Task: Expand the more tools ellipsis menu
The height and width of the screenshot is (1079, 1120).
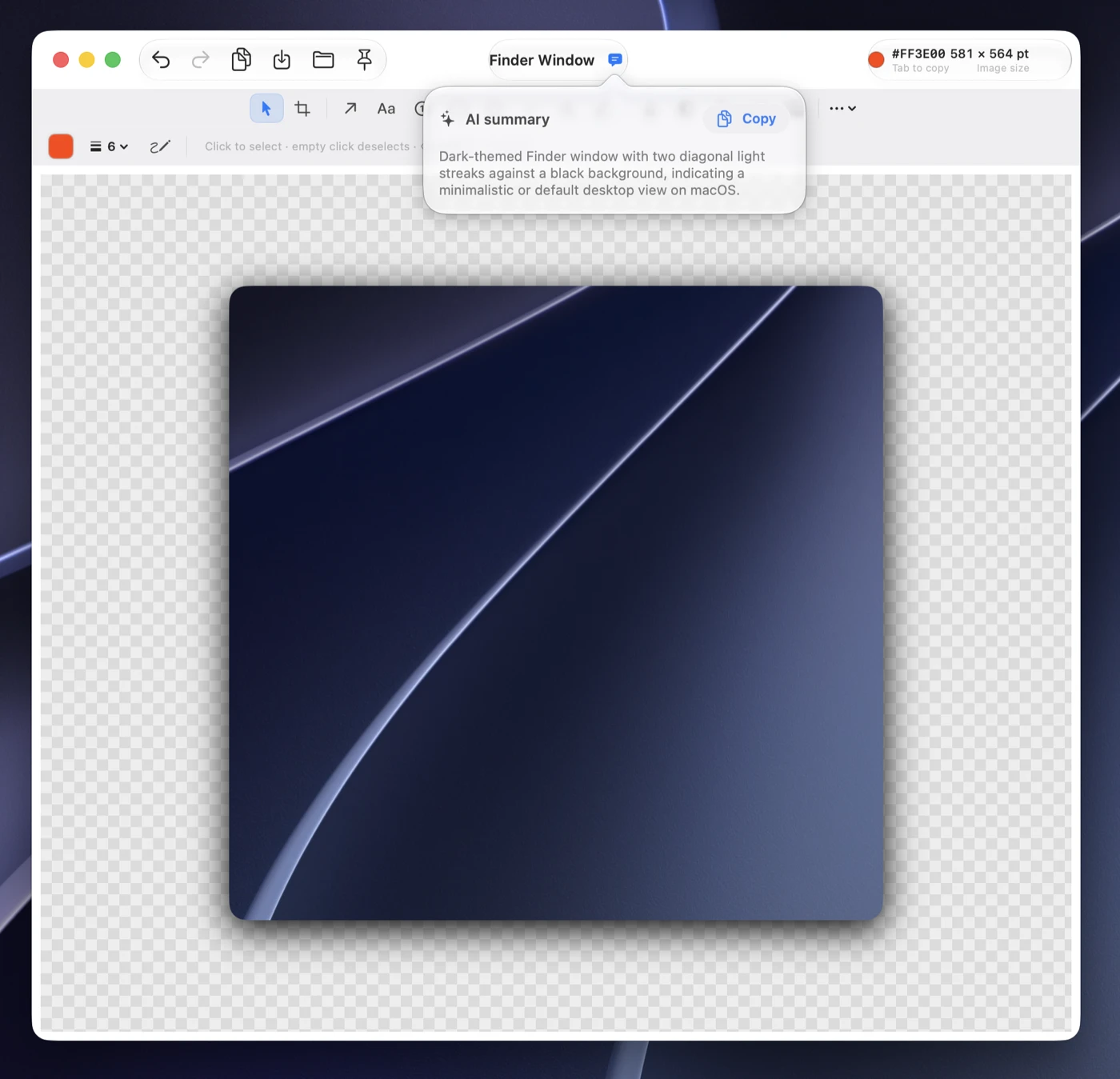Action: pyautogui.click(x=842, y=108)
